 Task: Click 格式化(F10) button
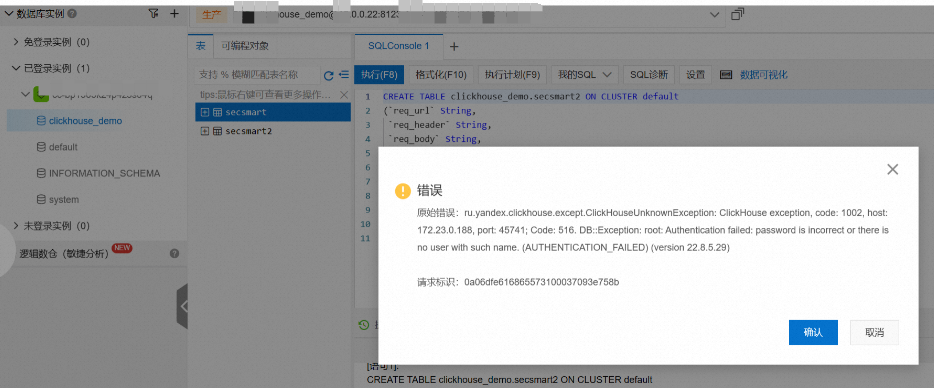pyautogui.click(x=441, y=75)
